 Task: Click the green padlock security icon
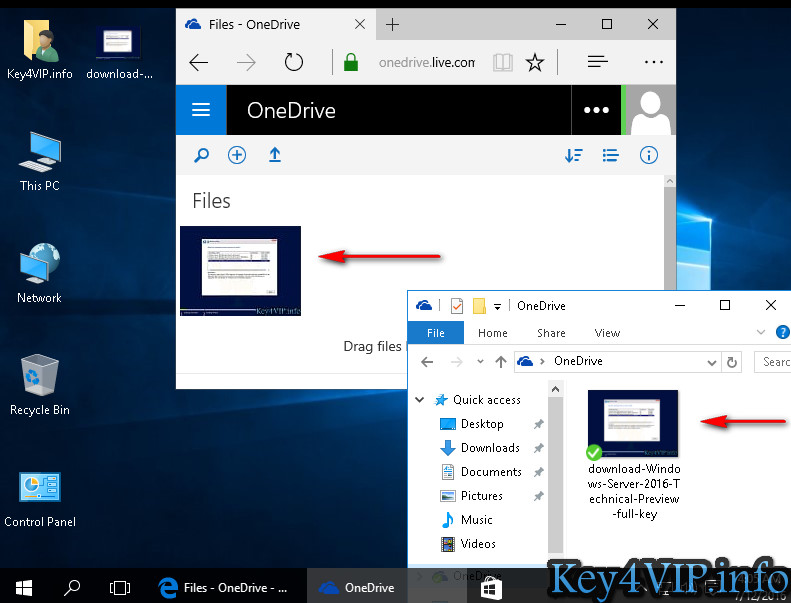pyautogui.click(x=351, y=63)
